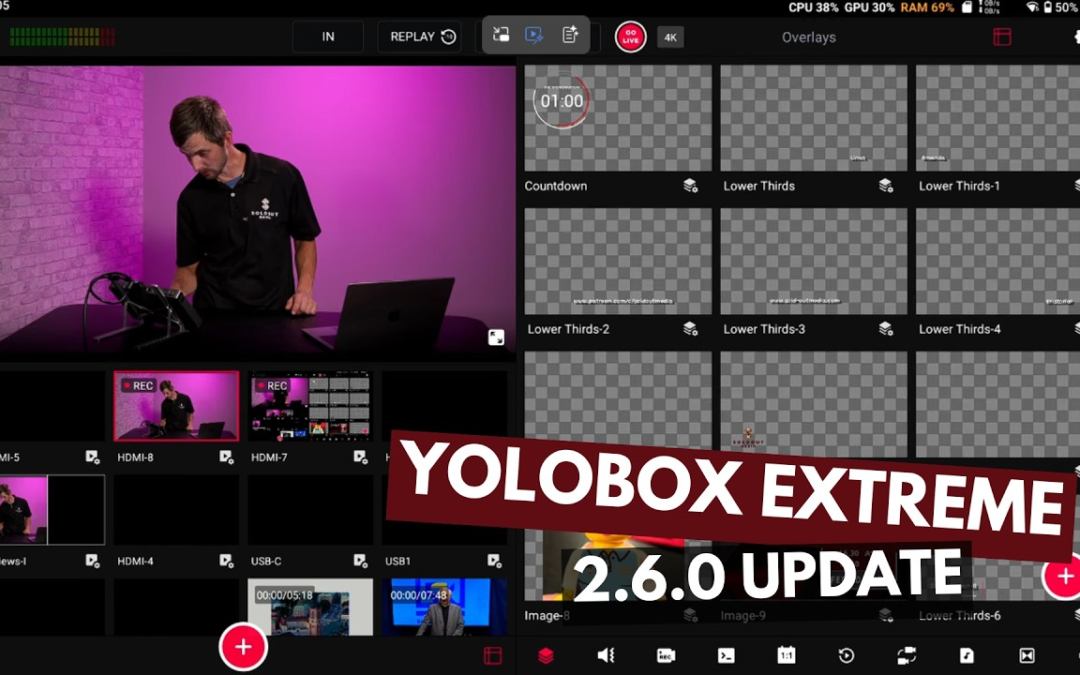The image size is (1080, 675).
Task: Activate the Lower Thirds overlay thumbnail
Action: tap(813, 118)
